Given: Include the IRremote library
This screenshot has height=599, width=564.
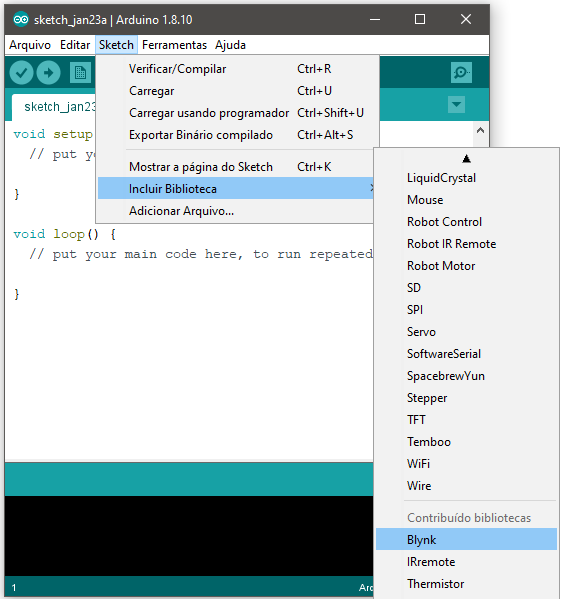Looking at the screenshot, I should tap(466, 562).
